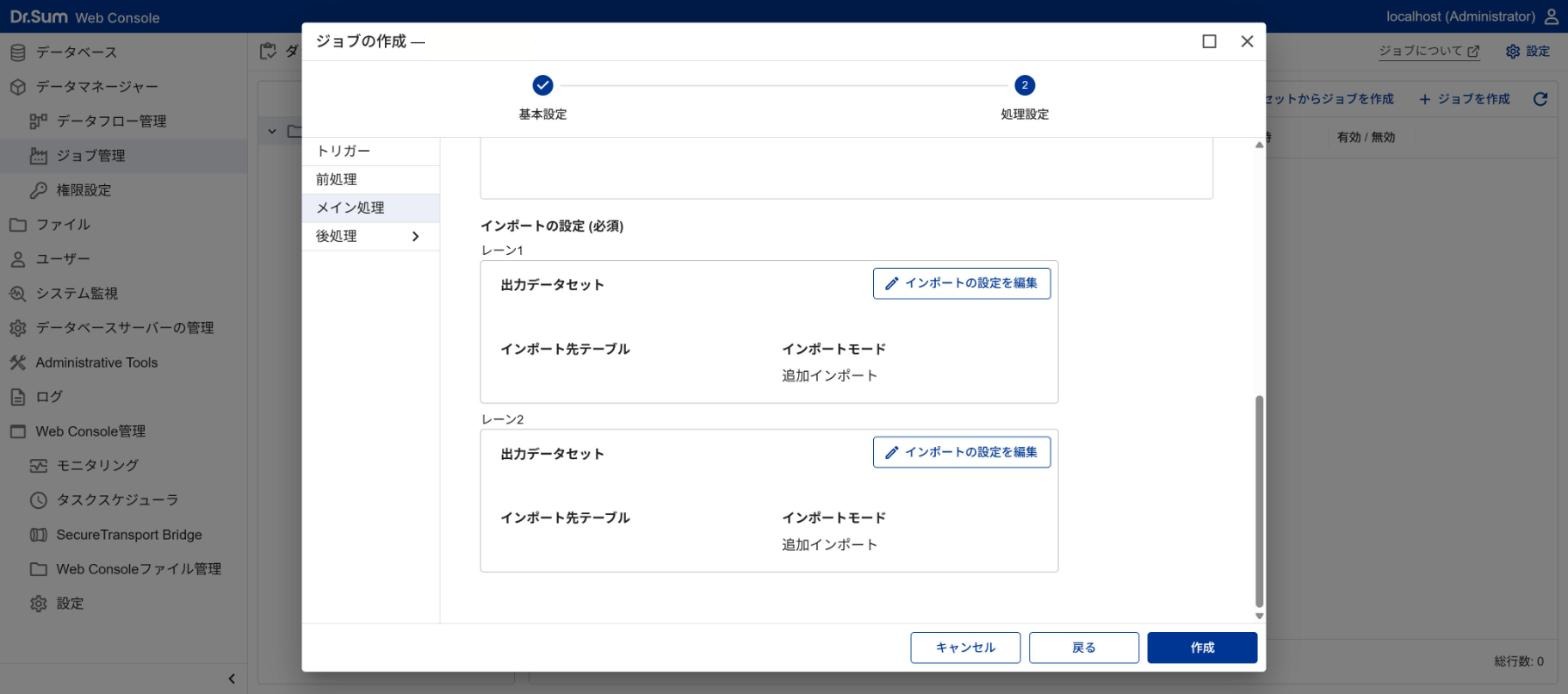Expand the 後処理 arrow
The image size is (1568, 694).
[415, 236]
